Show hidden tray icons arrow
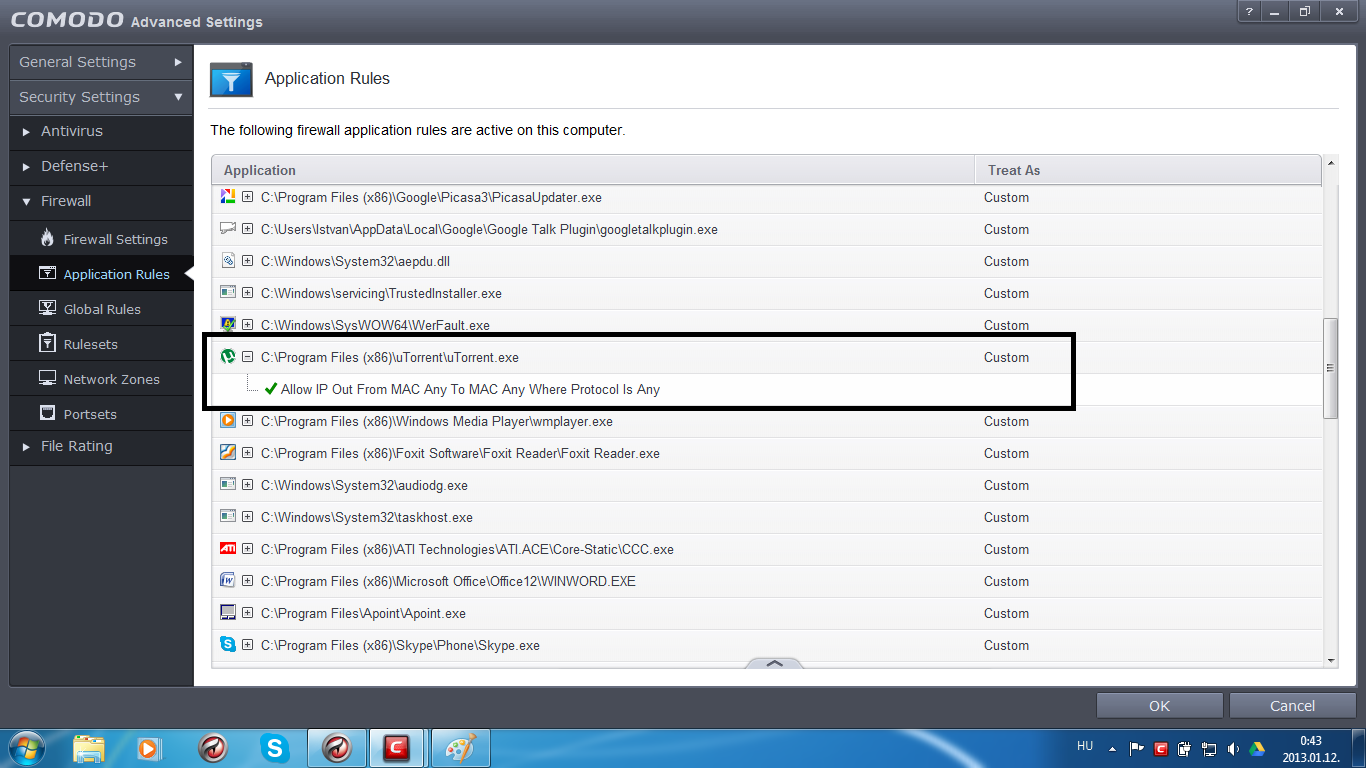 1113,748
